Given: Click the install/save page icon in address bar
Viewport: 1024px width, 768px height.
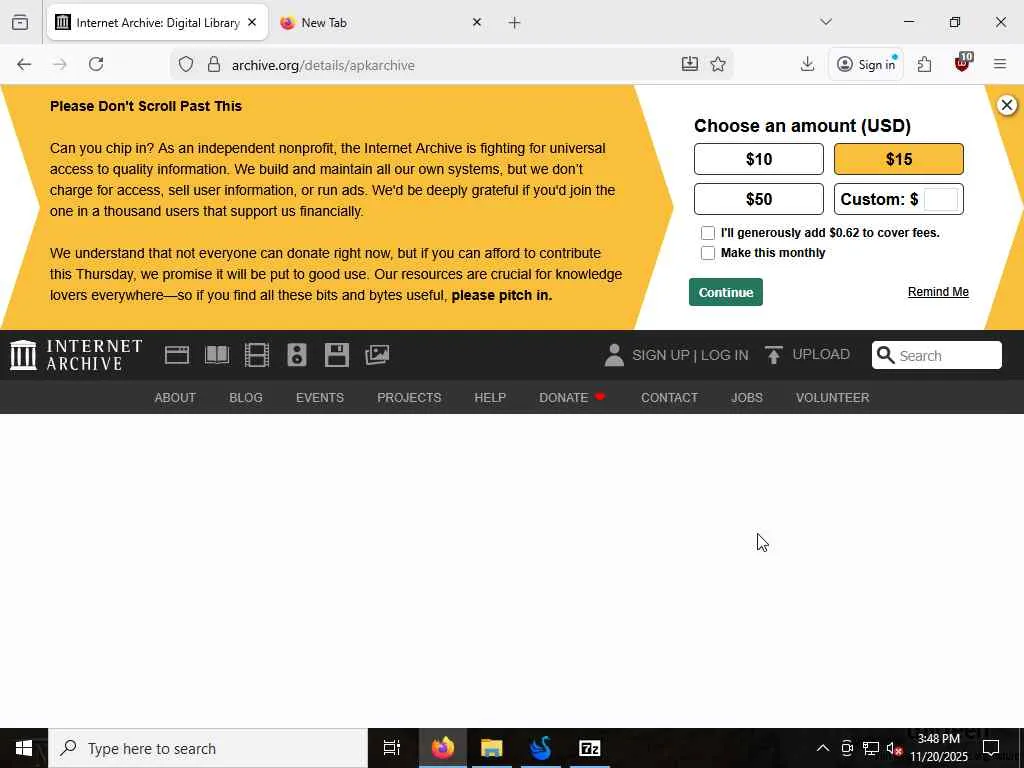Looking at the screenshot, I should click(x=690, y=65).
